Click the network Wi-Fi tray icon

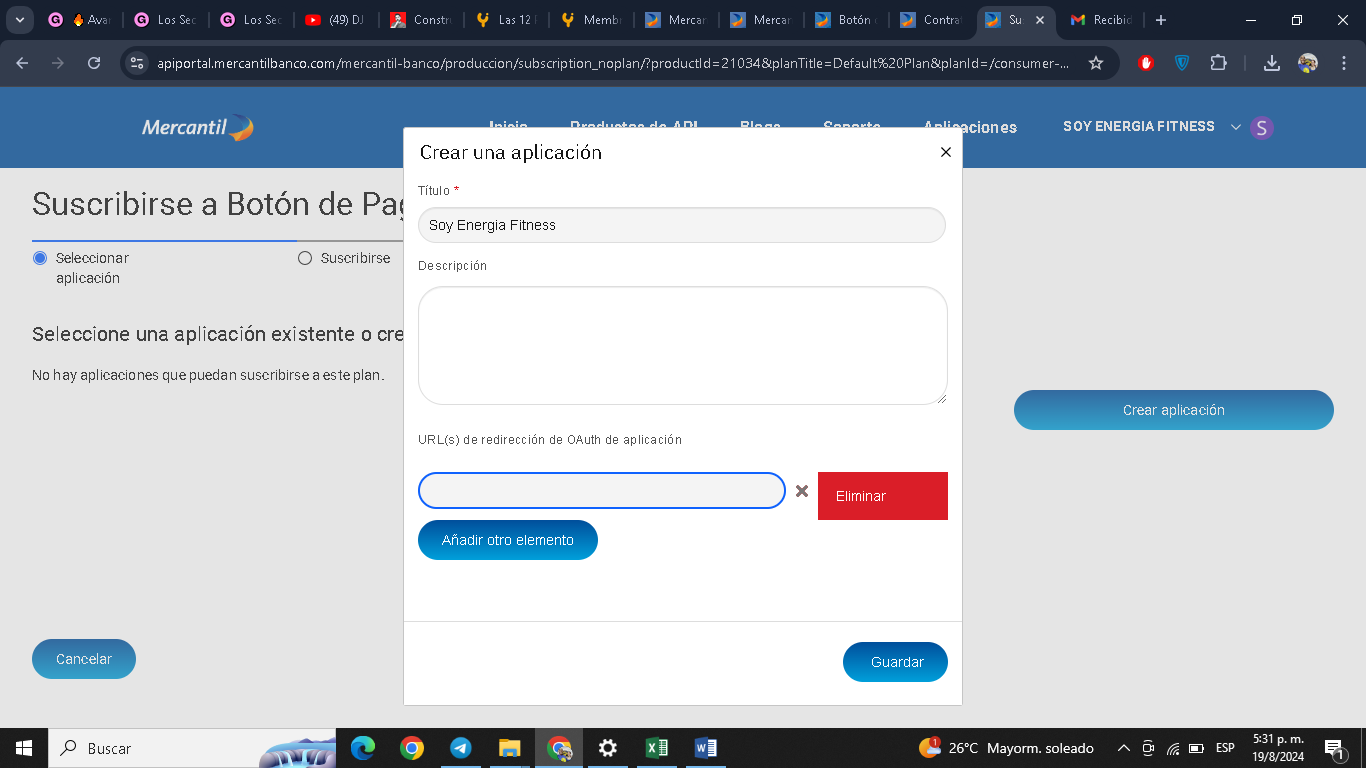click(1173, 748)
